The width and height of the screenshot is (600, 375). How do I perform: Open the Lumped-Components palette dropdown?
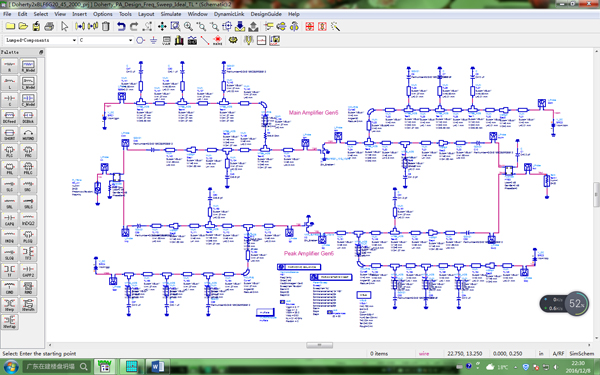[x=74, y=40]
